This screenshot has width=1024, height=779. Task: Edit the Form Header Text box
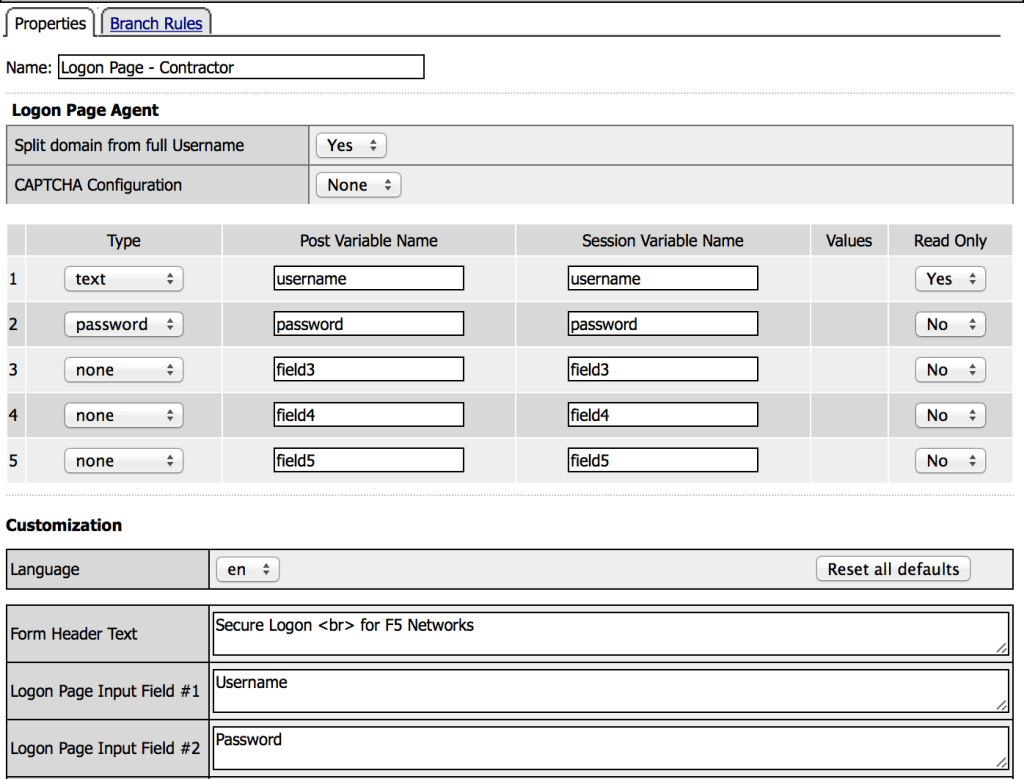coord(608,632)
